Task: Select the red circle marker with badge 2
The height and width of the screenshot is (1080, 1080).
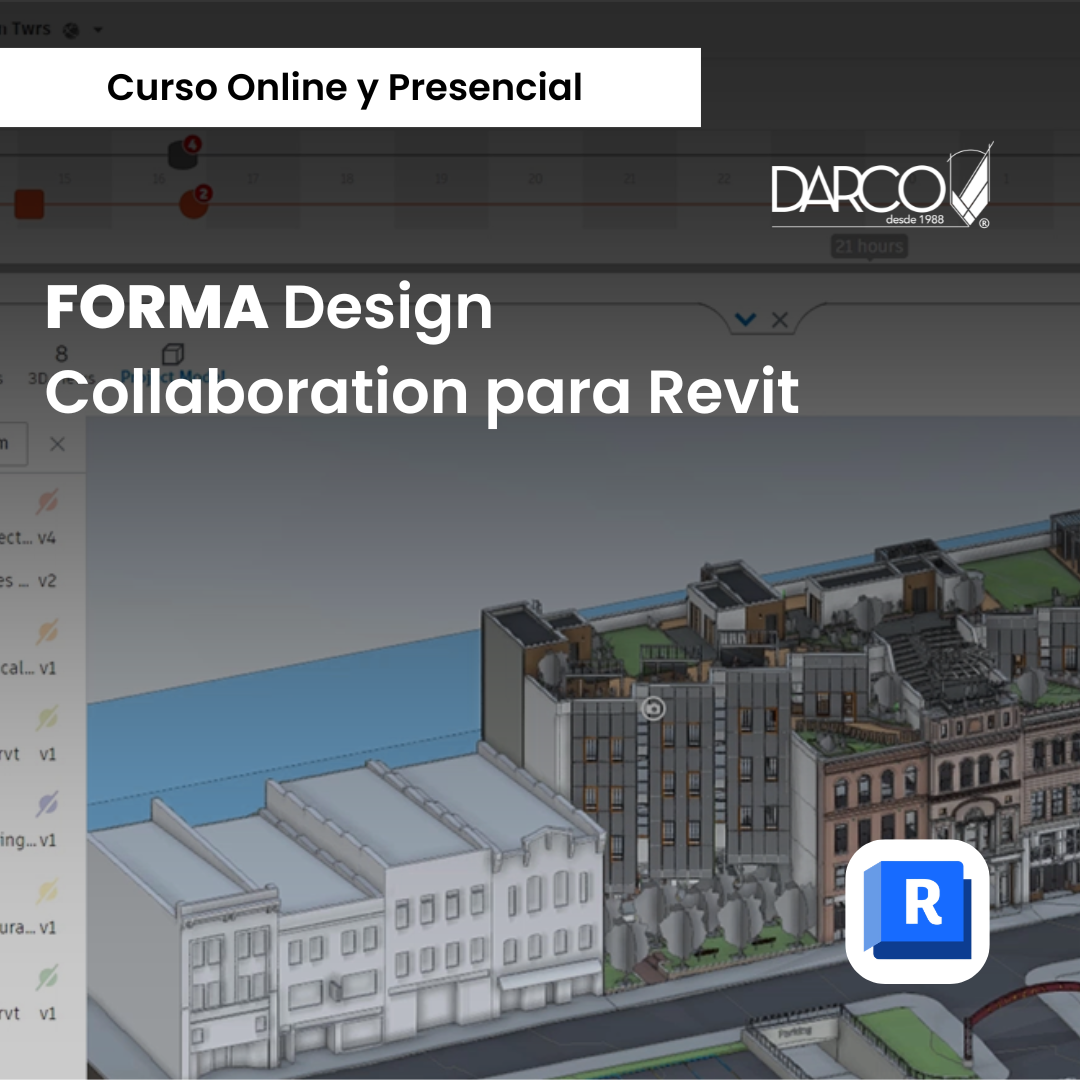Action: point(194,202)
